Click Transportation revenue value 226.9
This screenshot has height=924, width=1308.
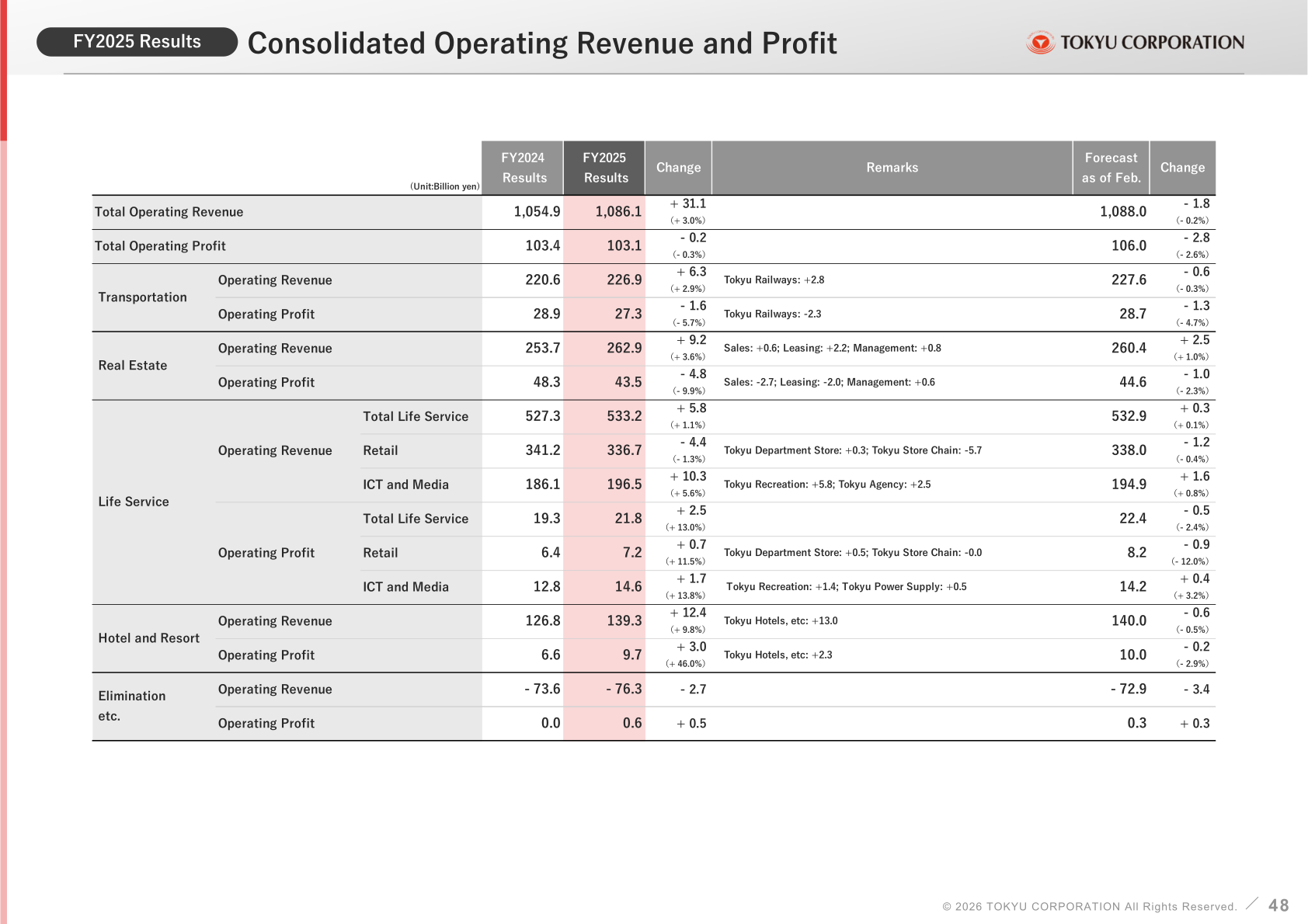[x=624, y=280]
